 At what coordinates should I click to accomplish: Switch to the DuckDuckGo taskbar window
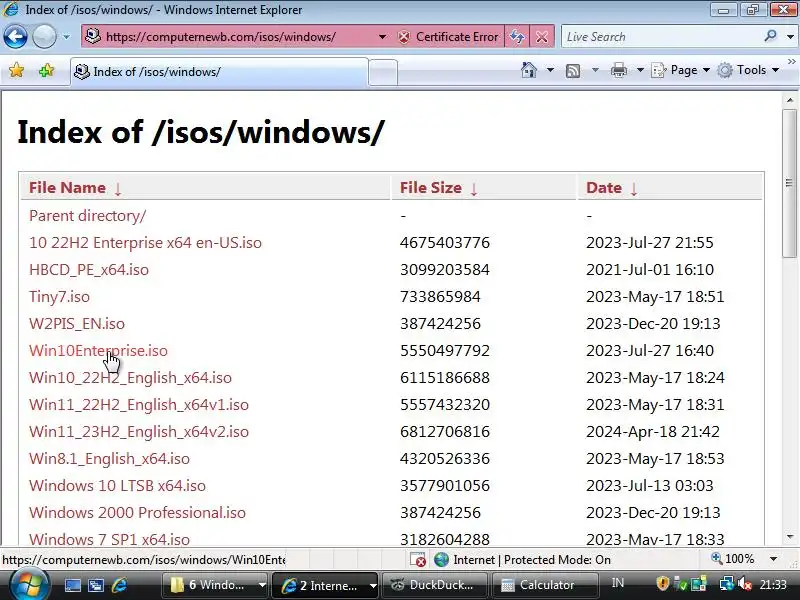(434, 585)
